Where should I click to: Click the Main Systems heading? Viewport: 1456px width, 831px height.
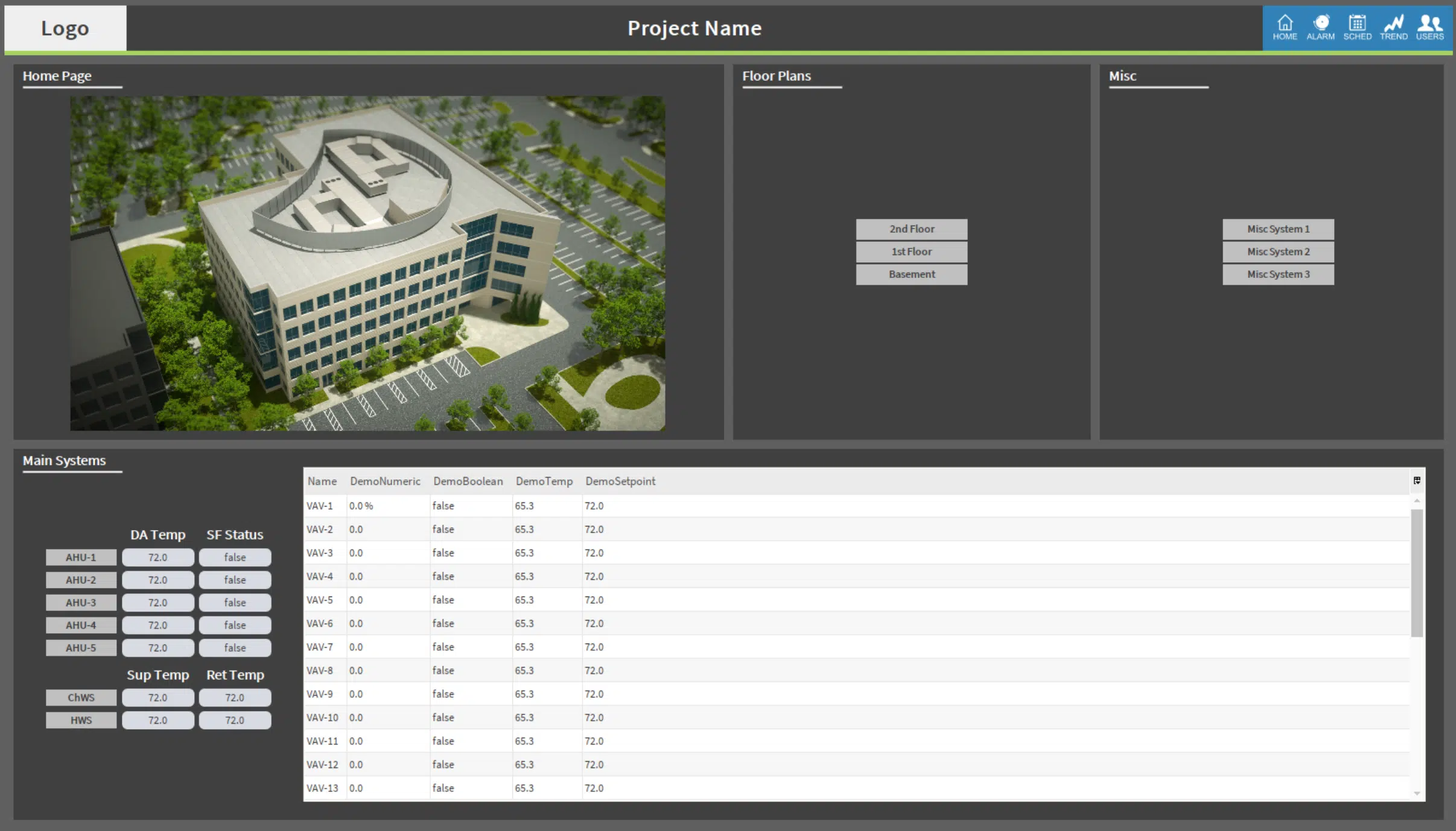64,461
